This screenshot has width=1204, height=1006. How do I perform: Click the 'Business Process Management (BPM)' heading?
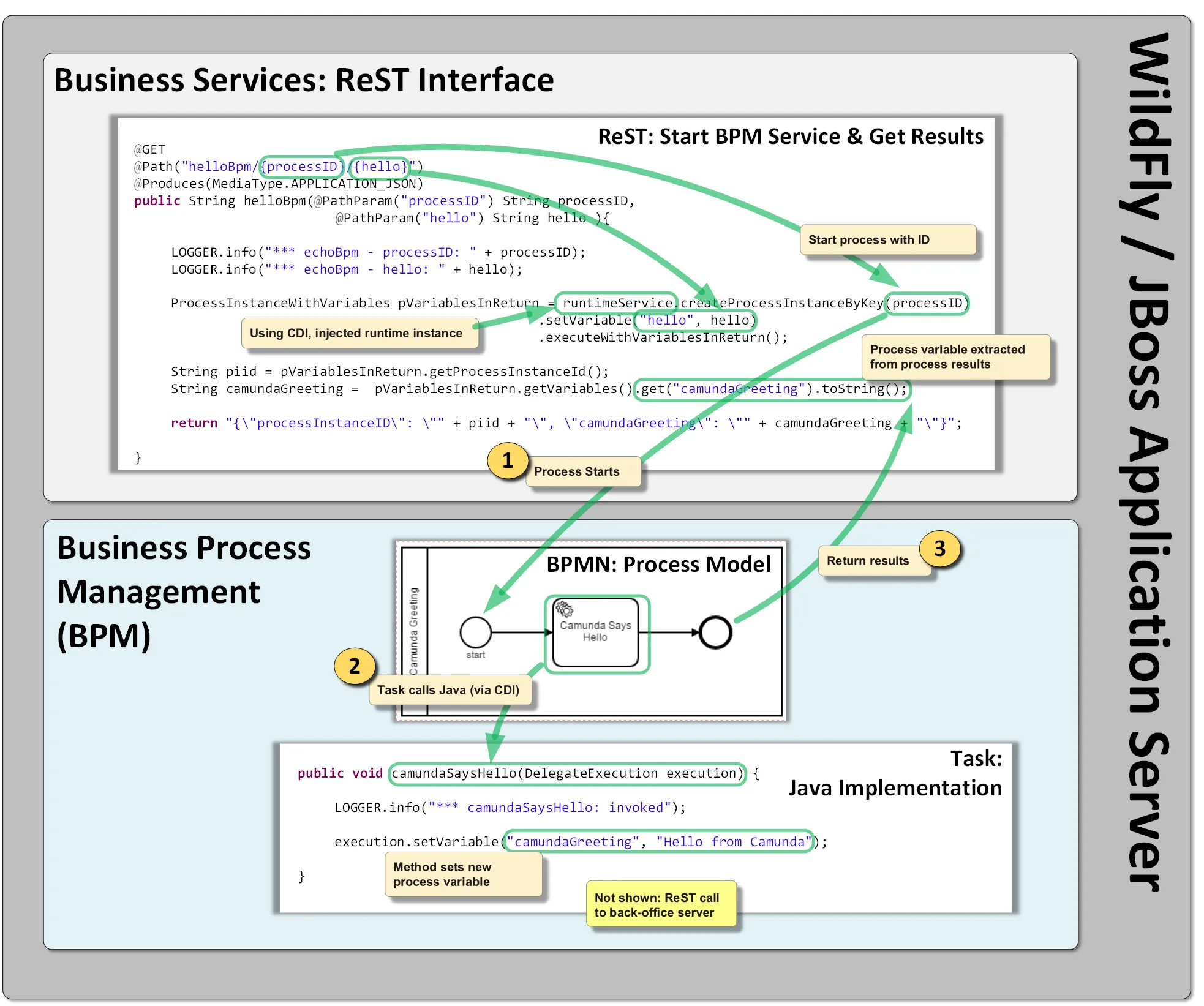click(x=184, y=591)
